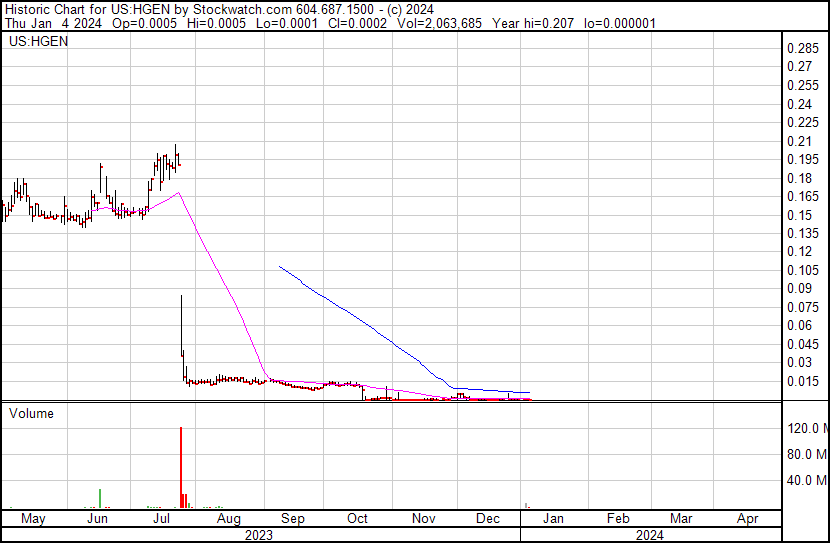This screenshot has width=830, height=543.
Task: Select the Dec month on time axis
Action: click(x=488, y=519)
